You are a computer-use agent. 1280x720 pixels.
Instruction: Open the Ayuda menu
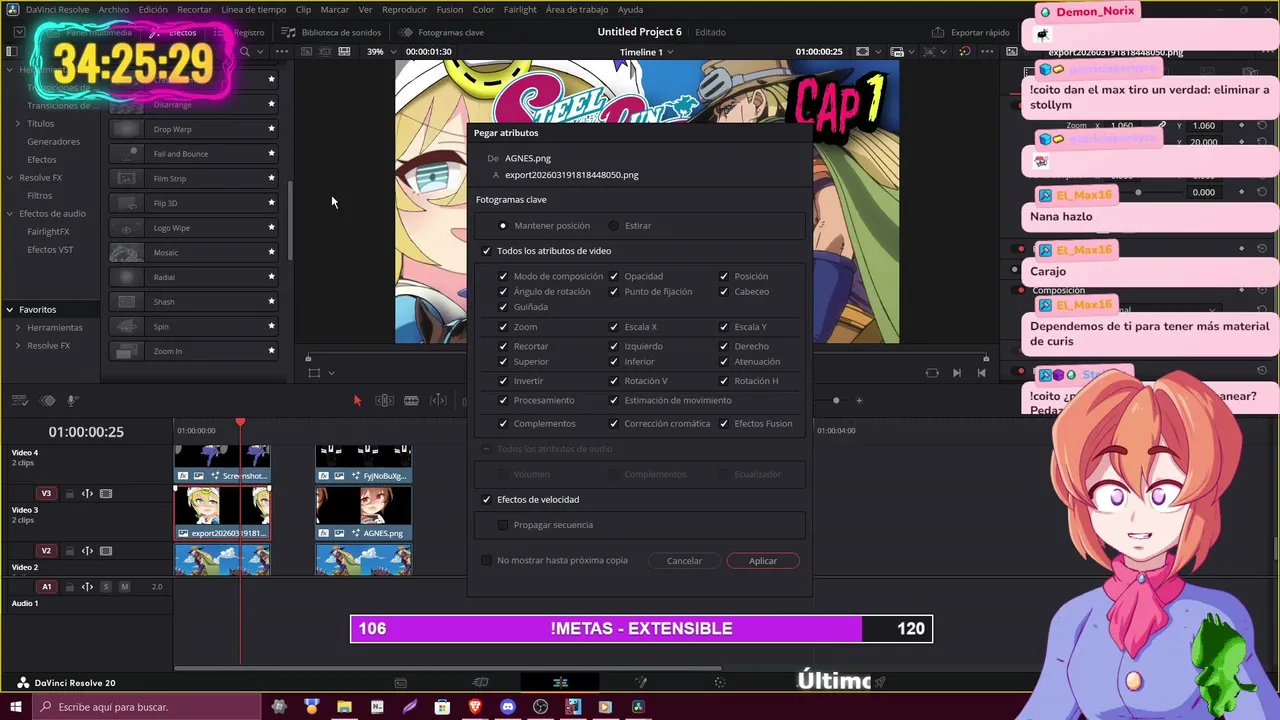pos(631,9)
